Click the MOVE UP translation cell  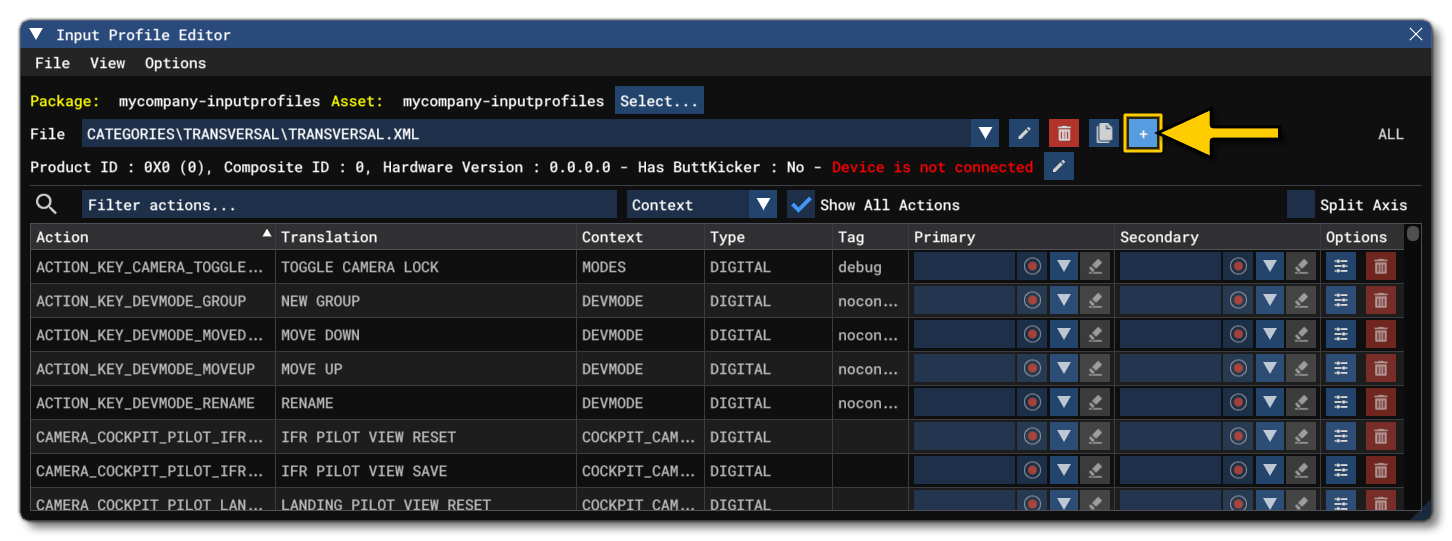coord(427,369)
